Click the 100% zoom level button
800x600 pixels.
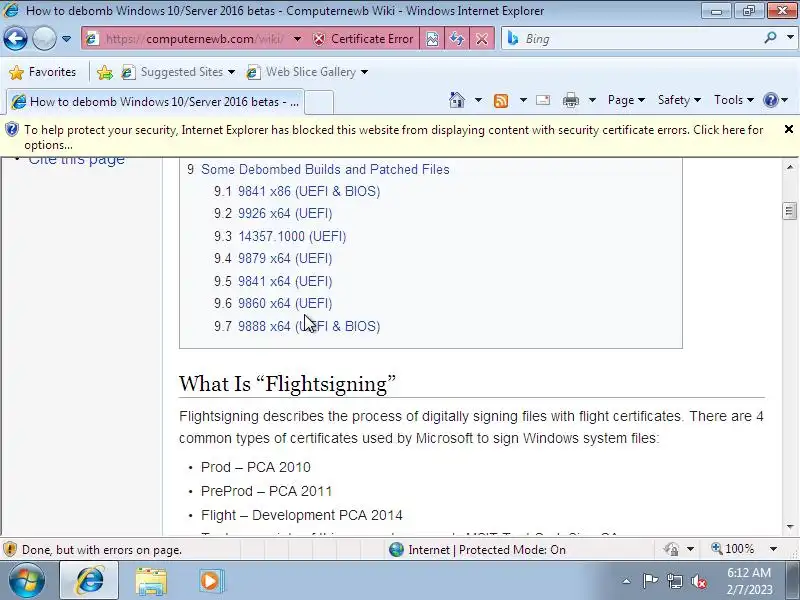tap(733, 549)
